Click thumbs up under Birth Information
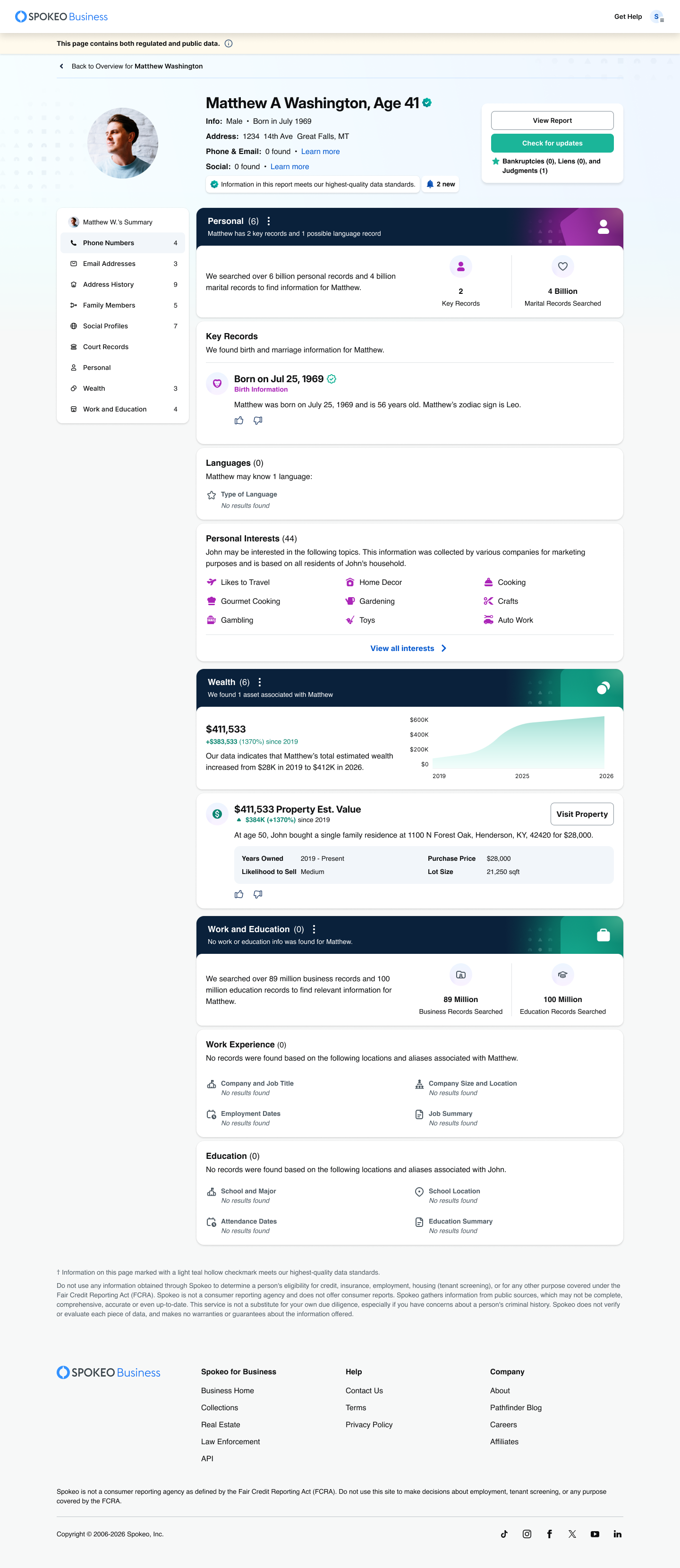The width and height of the screenshot is (680, 1568). tap(239, 420)
